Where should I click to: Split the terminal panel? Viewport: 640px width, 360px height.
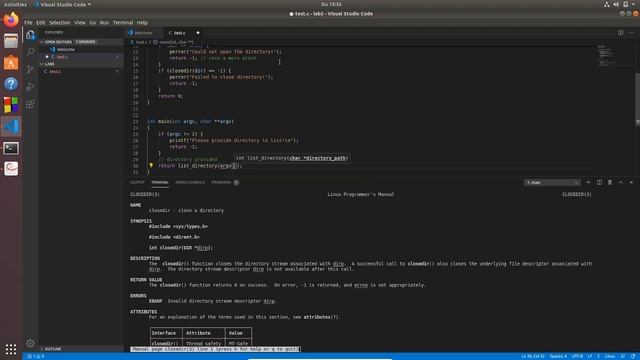599,182
